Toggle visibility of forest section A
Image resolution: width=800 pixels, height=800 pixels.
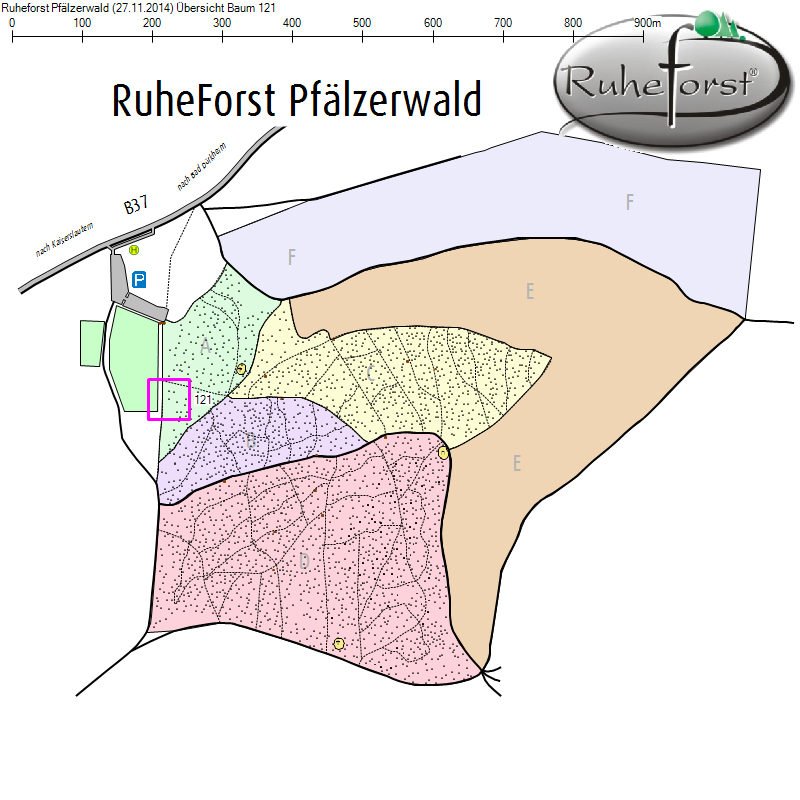click(205, 345)
